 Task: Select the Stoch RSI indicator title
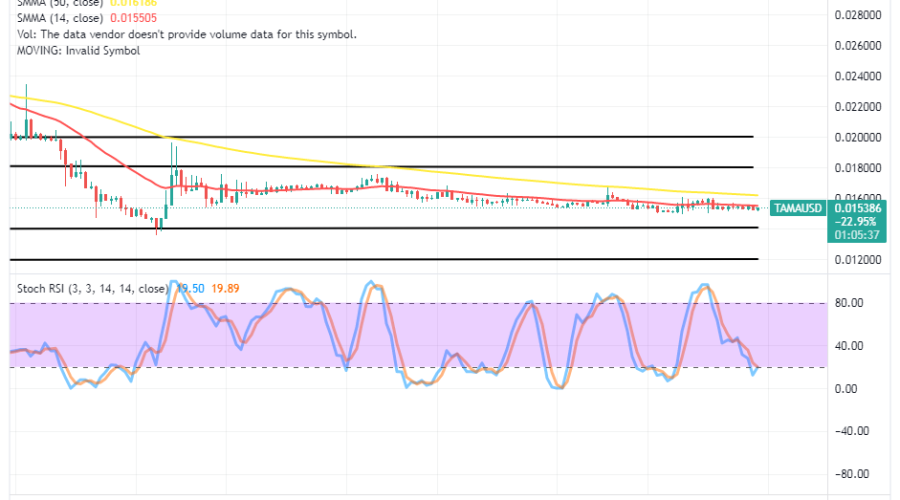click(92, 288)
